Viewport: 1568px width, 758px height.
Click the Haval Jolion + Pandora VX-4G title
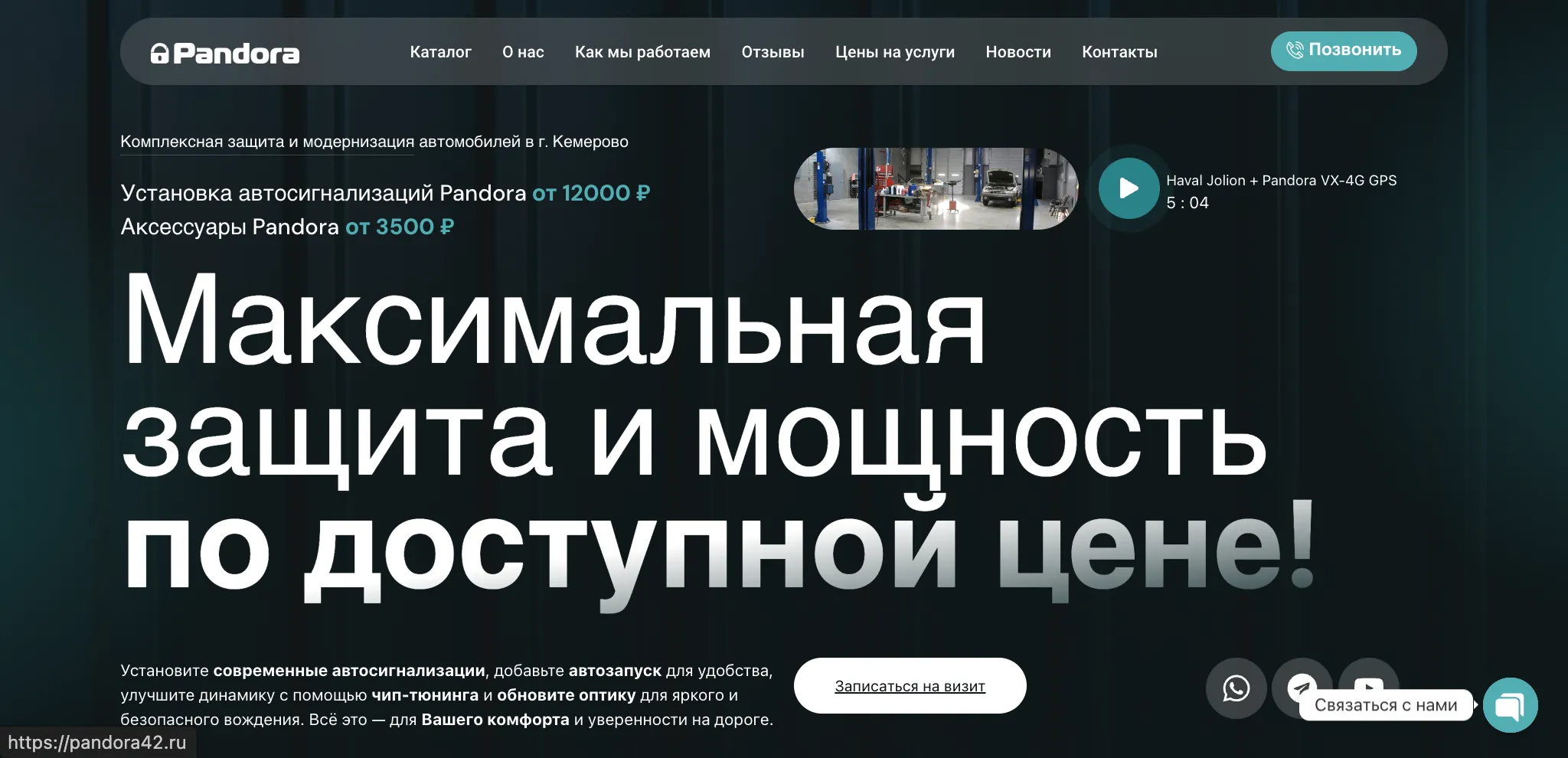click(x=1281, y=181)
